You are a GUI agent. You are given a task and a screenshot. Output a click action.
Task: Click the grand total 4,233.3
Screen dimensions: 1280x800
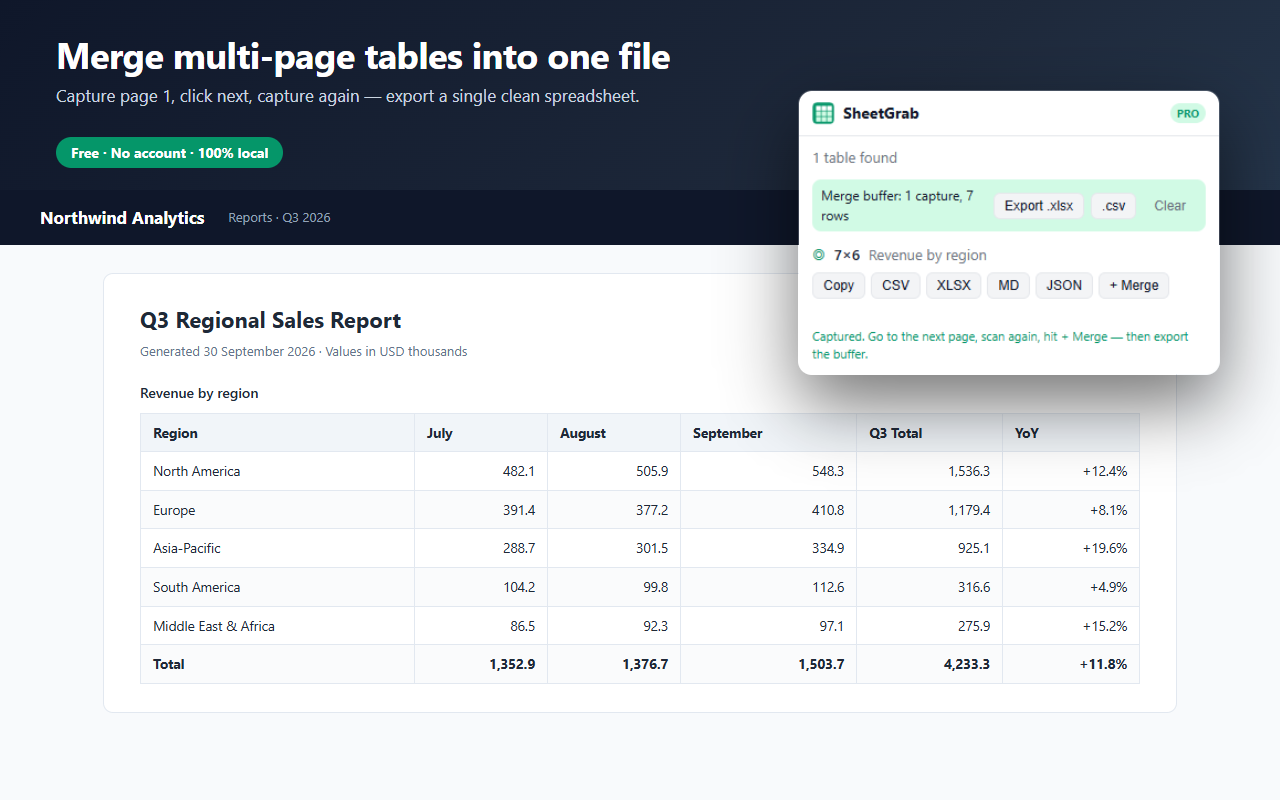[967, 664]
